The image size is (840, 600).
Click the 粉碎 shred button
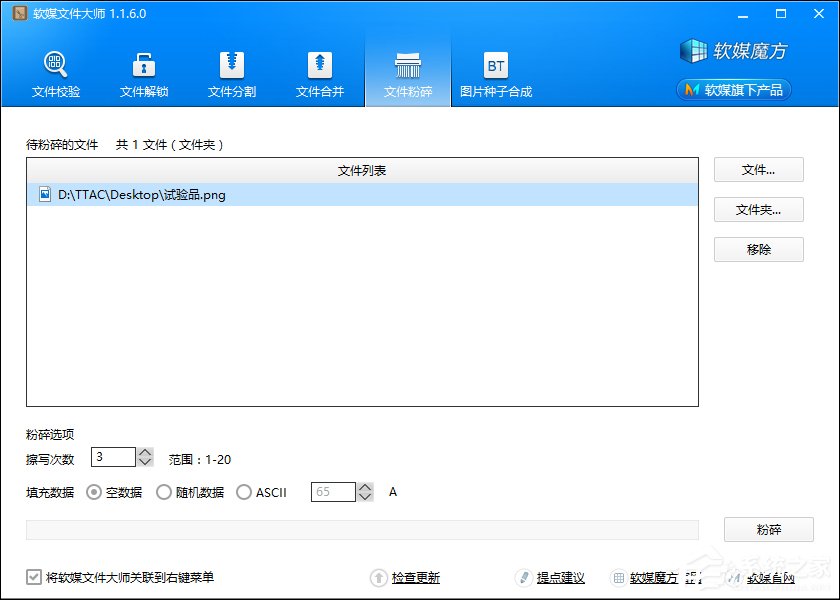click(769, 530)
